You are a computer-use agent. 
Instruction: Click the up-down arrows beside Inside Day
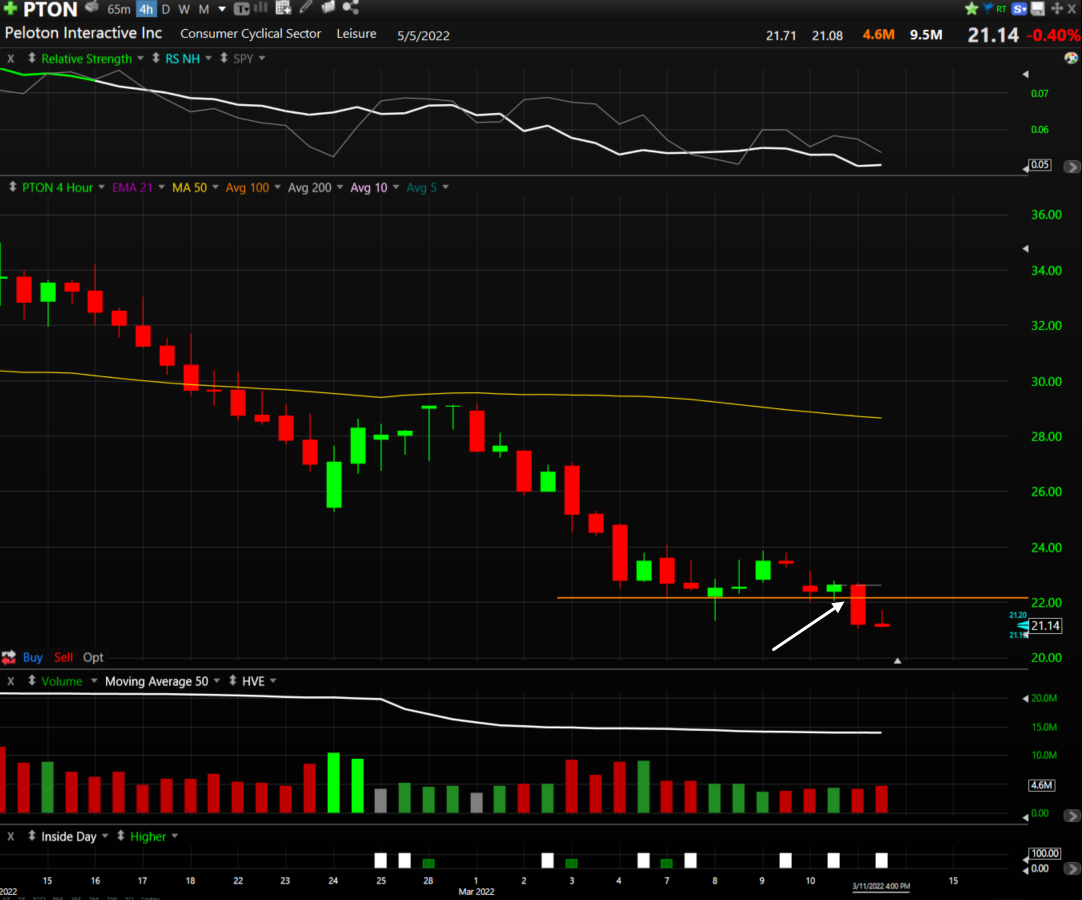pos(32,836)
